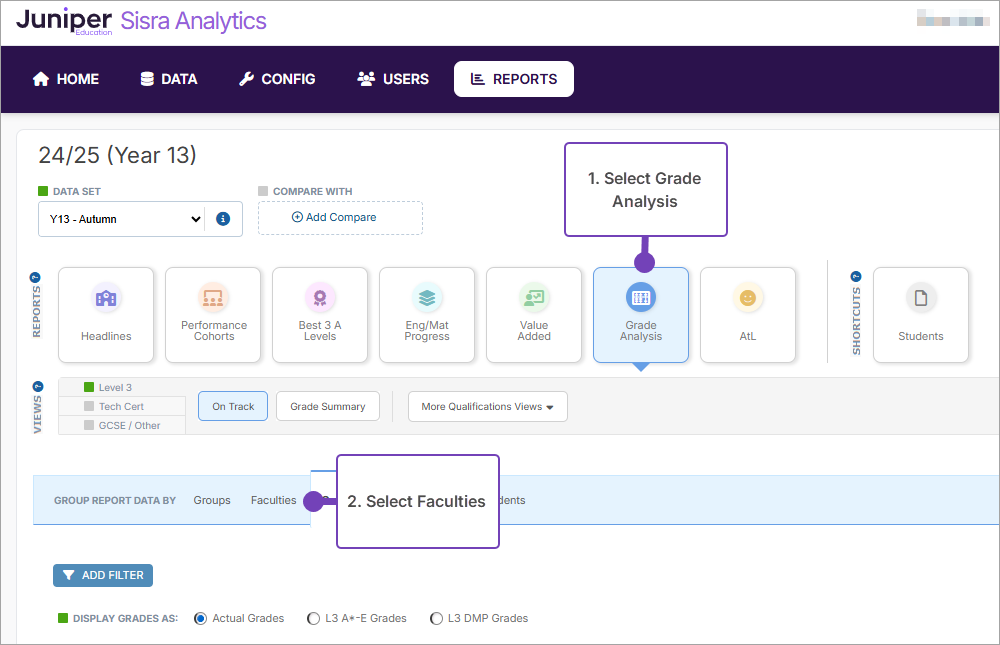Enable L3 DMP Grades display
Screen dimensions: 1000x645
(x=436, y=618)
